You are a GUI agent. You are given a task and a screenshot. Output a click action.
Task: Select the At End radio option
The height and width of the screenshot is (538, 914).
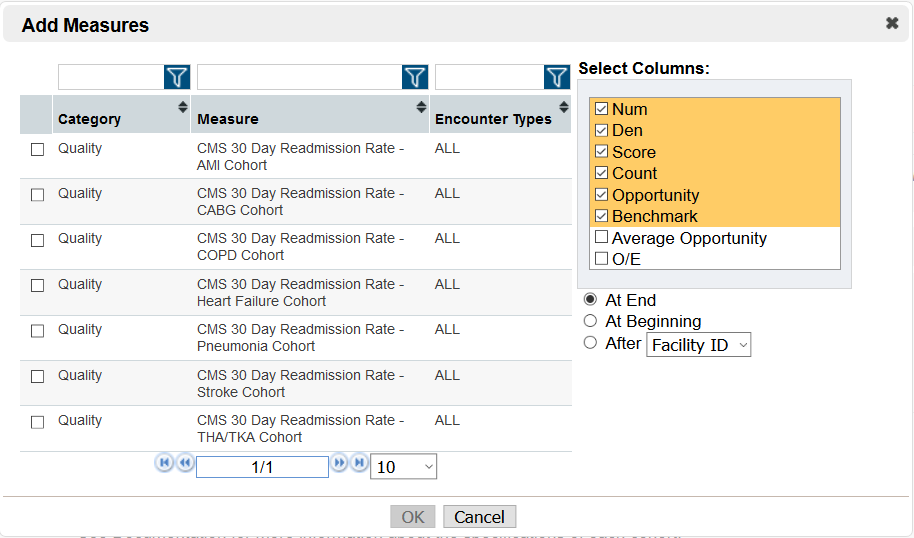[590, 300]
